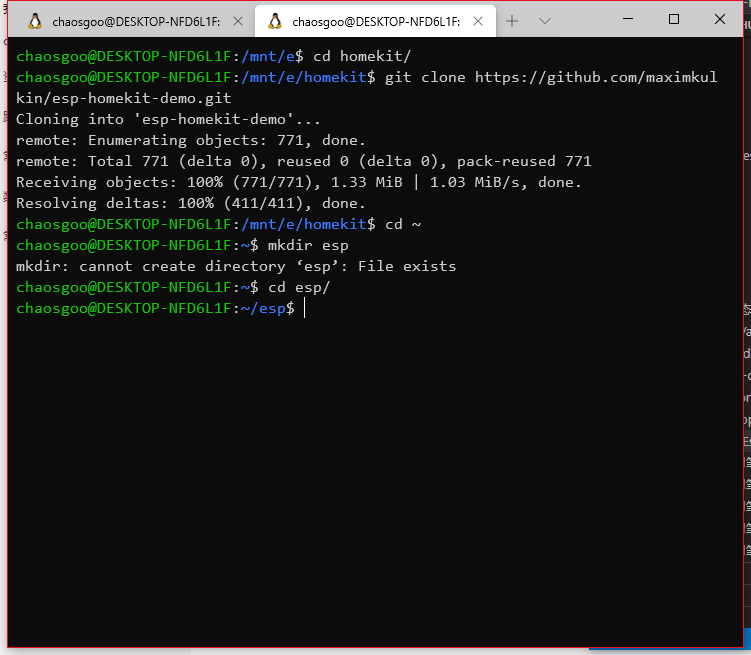Close the active second terminal tab
This screenshot has height=655, width=751.
click(476, 21)
